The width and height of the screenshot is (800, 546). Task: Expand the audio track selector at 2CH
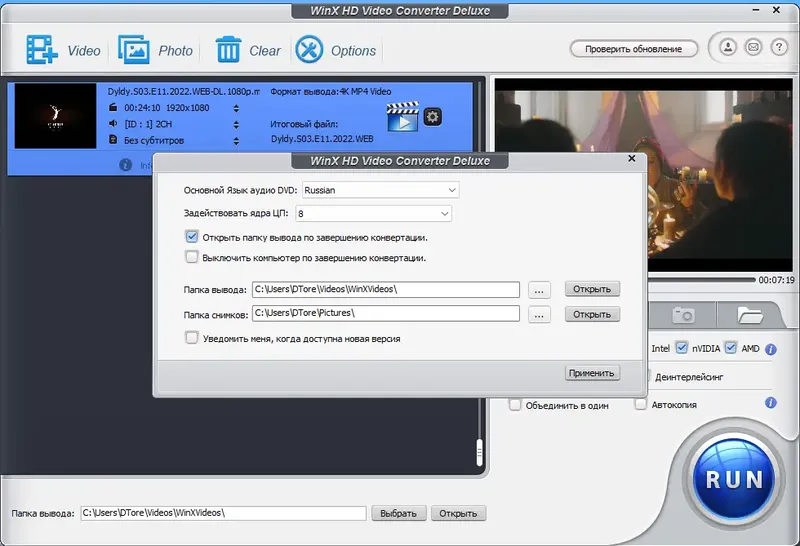pyautogui.click(x=236, y=125)
